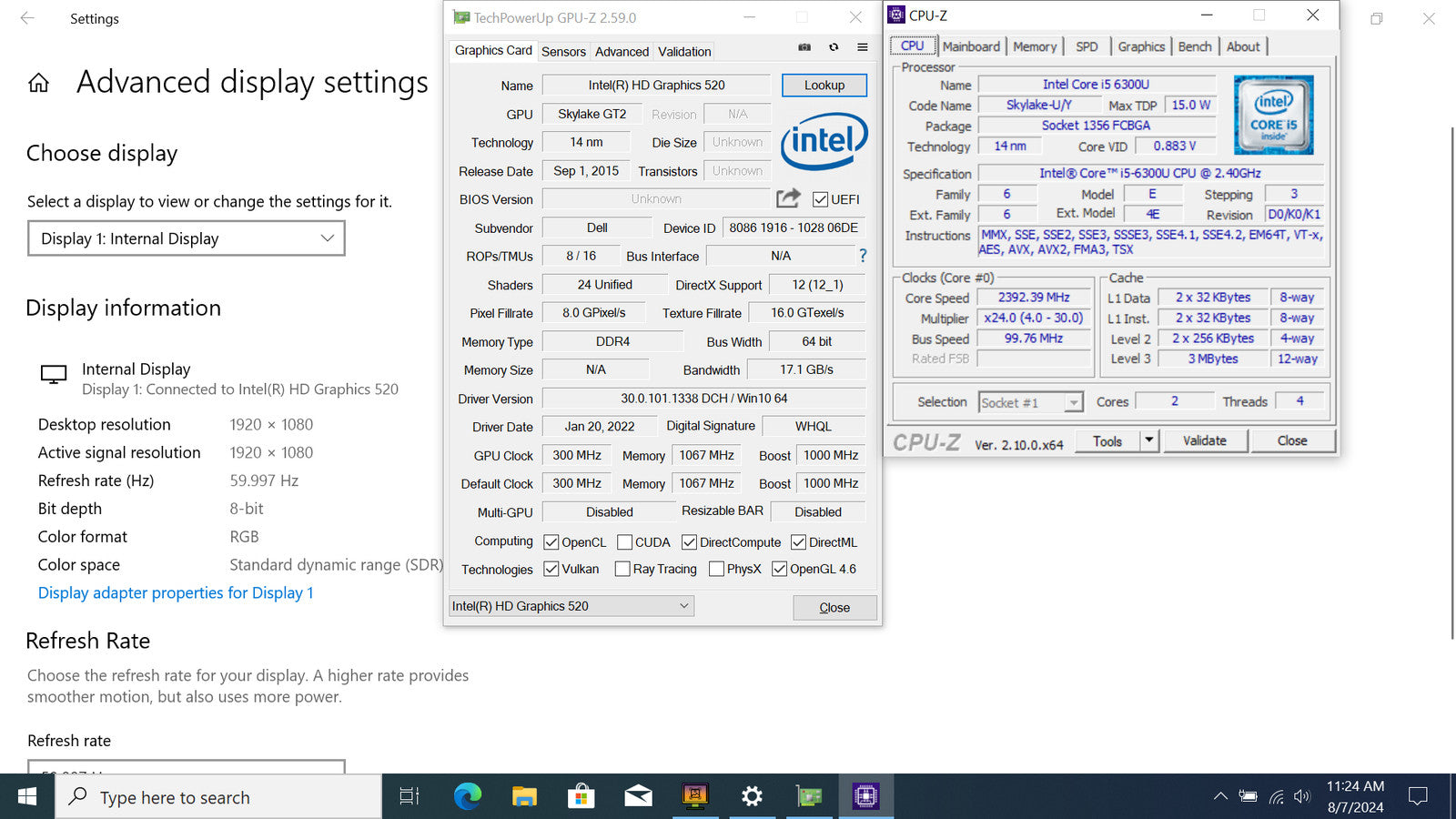This screenshot has height=819, width=1456.
Task: Click the Type here to search box
Action: tap(218, 797)
